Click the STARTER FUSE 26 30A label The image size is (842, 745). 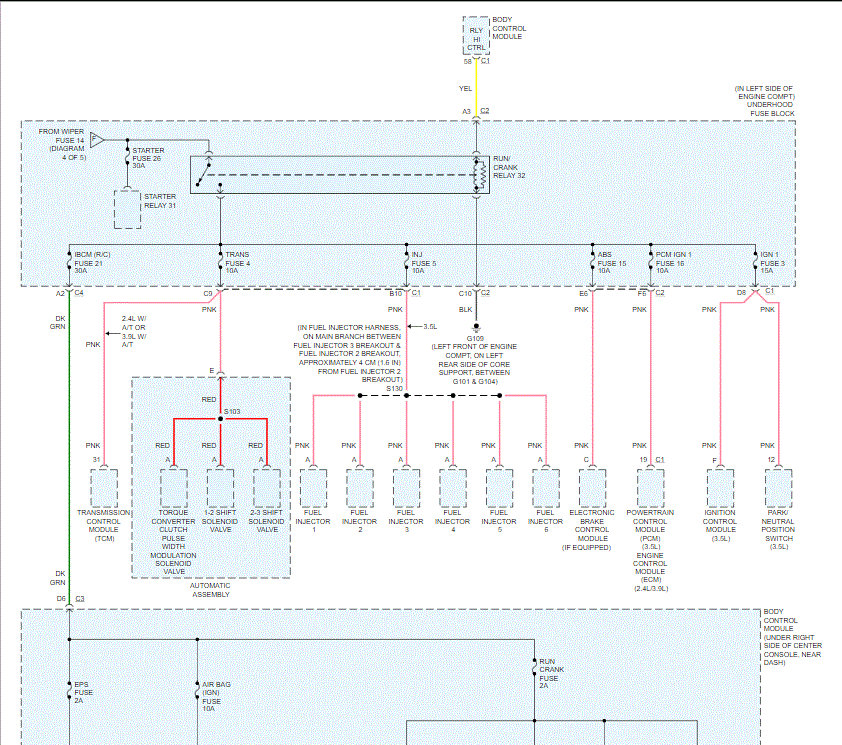point(148,158)
